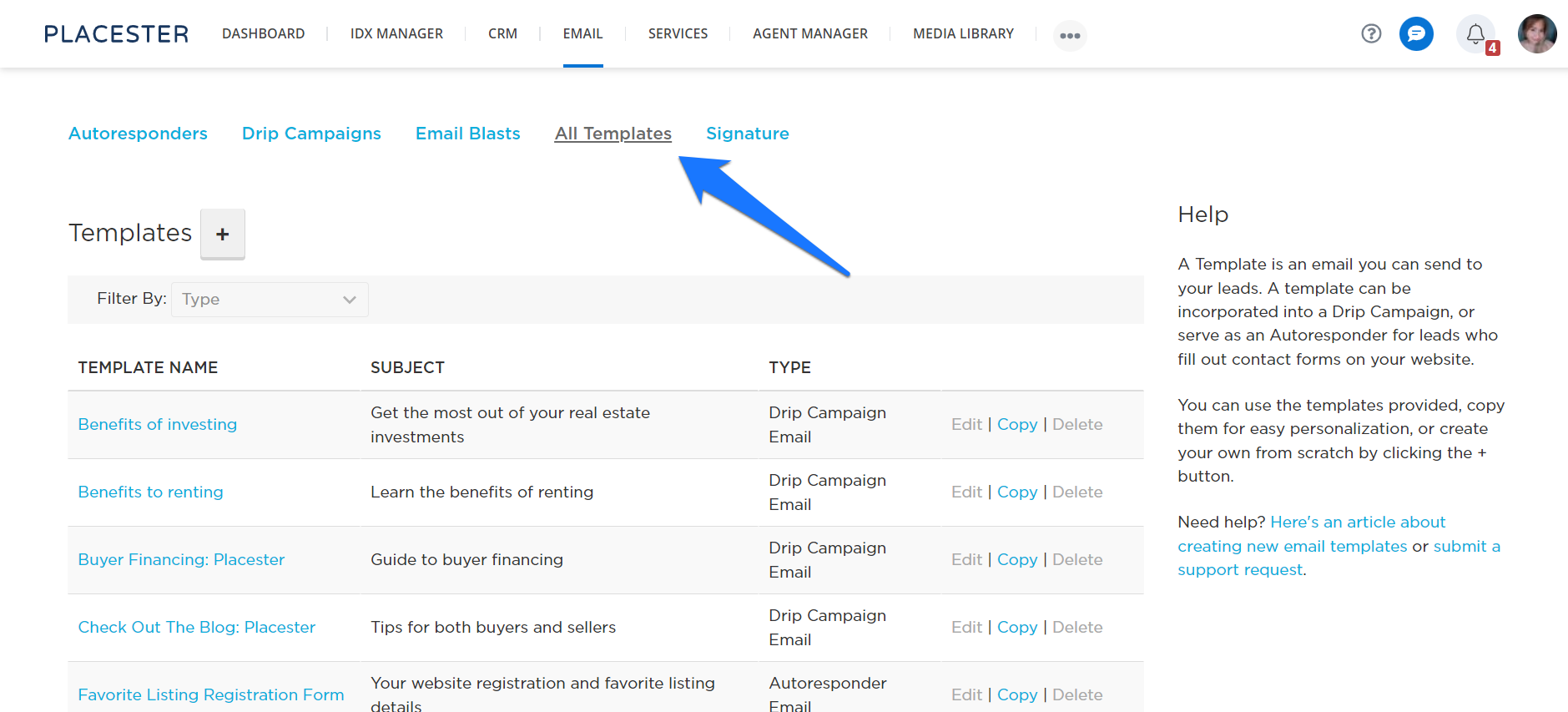The width and height of the screenshot is (1568, 712).
Task: Click the SUBJECT column header
Action: [x=407, y=367]
